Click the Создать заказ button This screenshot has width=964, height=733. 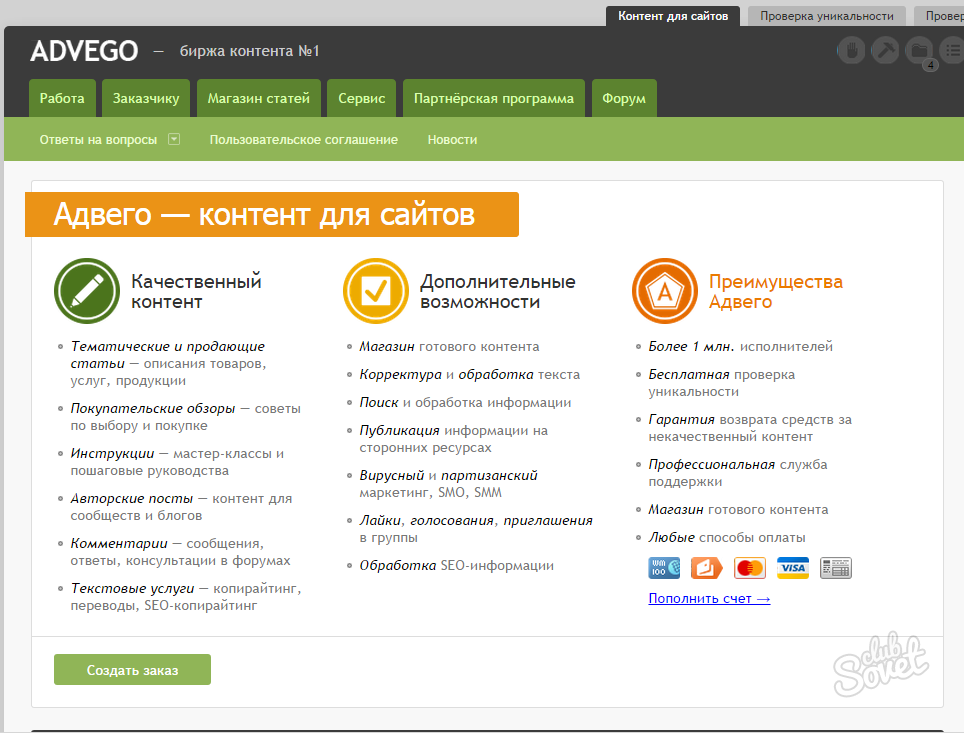[x=132, y=670]
